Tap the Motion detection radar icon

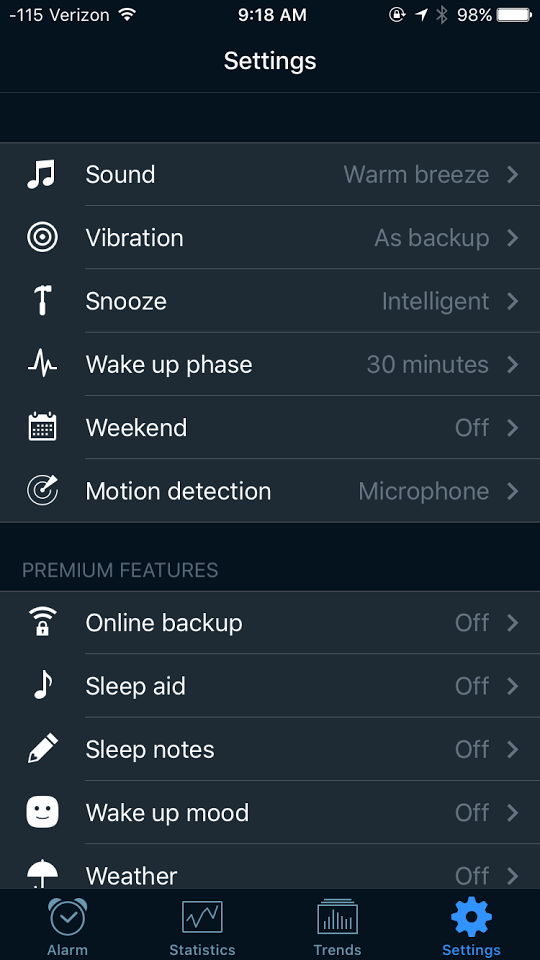coord(42,490)
